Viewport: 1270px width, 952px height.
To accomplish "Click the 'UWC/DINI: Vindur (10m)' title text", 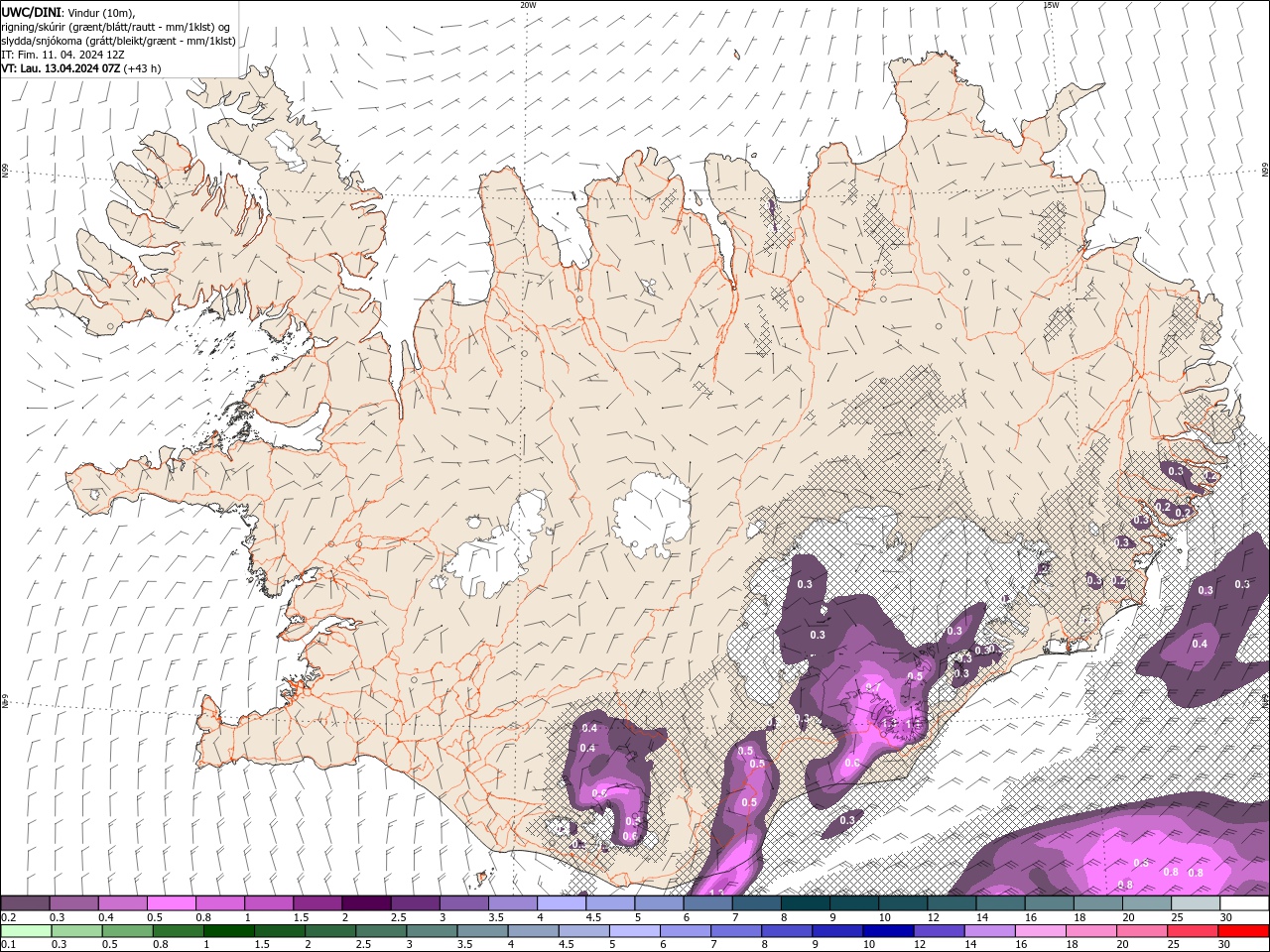I will point(66,12).
